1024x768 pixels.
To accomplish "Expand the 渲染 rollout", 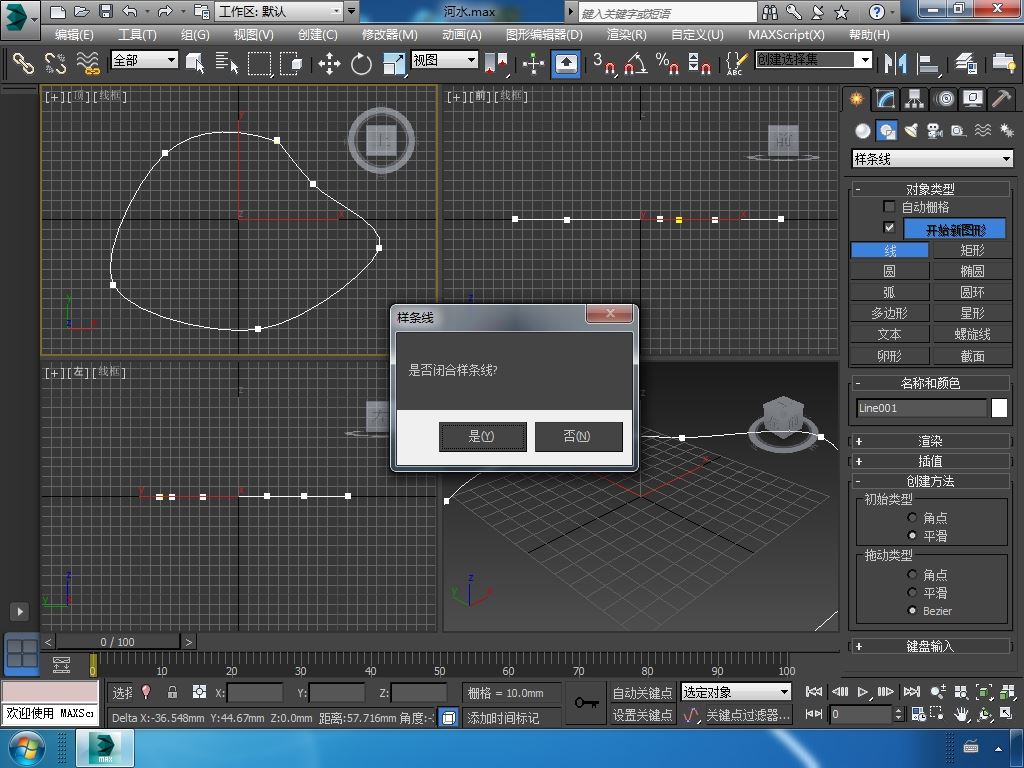I will click(x=930, y=441).
